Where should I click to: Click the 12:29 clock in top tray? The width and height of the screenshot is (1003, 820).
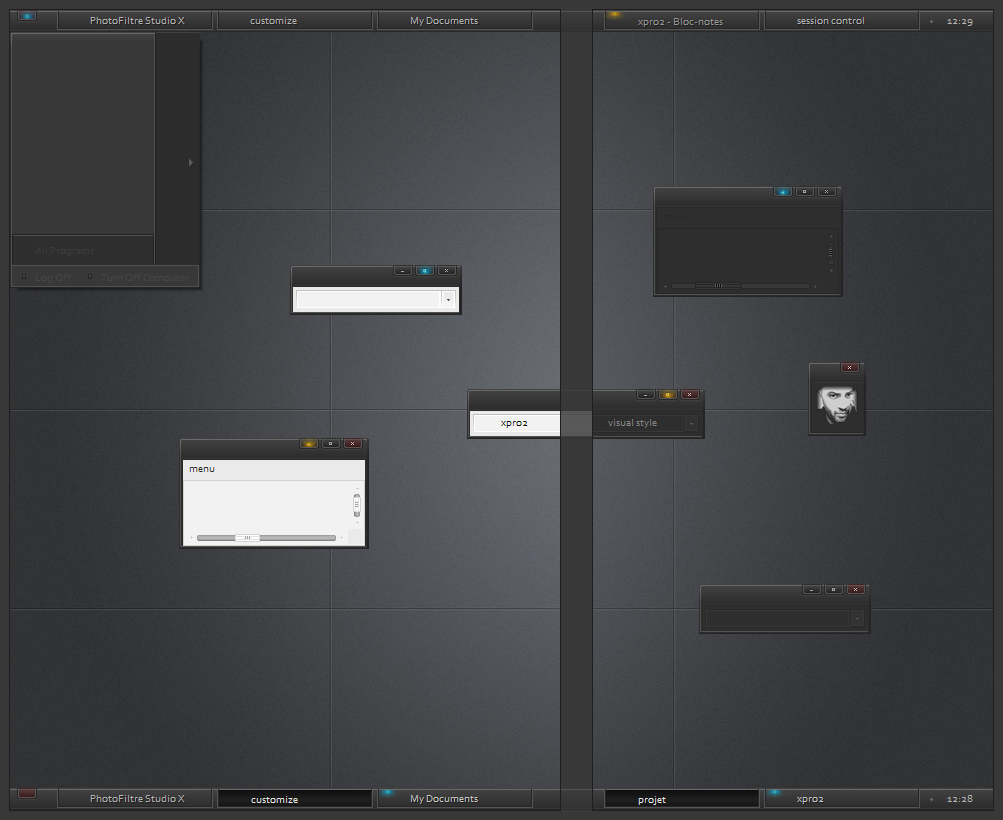pos(960,21)
